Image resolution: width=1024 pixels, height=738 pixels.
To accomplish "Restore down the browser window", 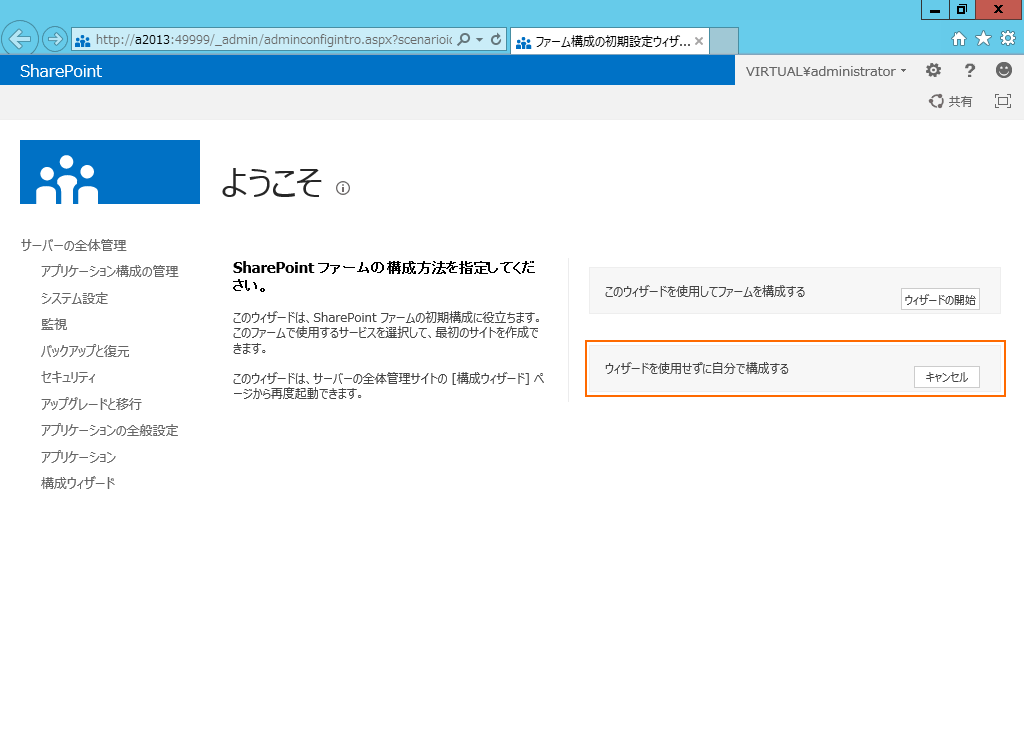I will pyautogui.click(x=961, y=9).
